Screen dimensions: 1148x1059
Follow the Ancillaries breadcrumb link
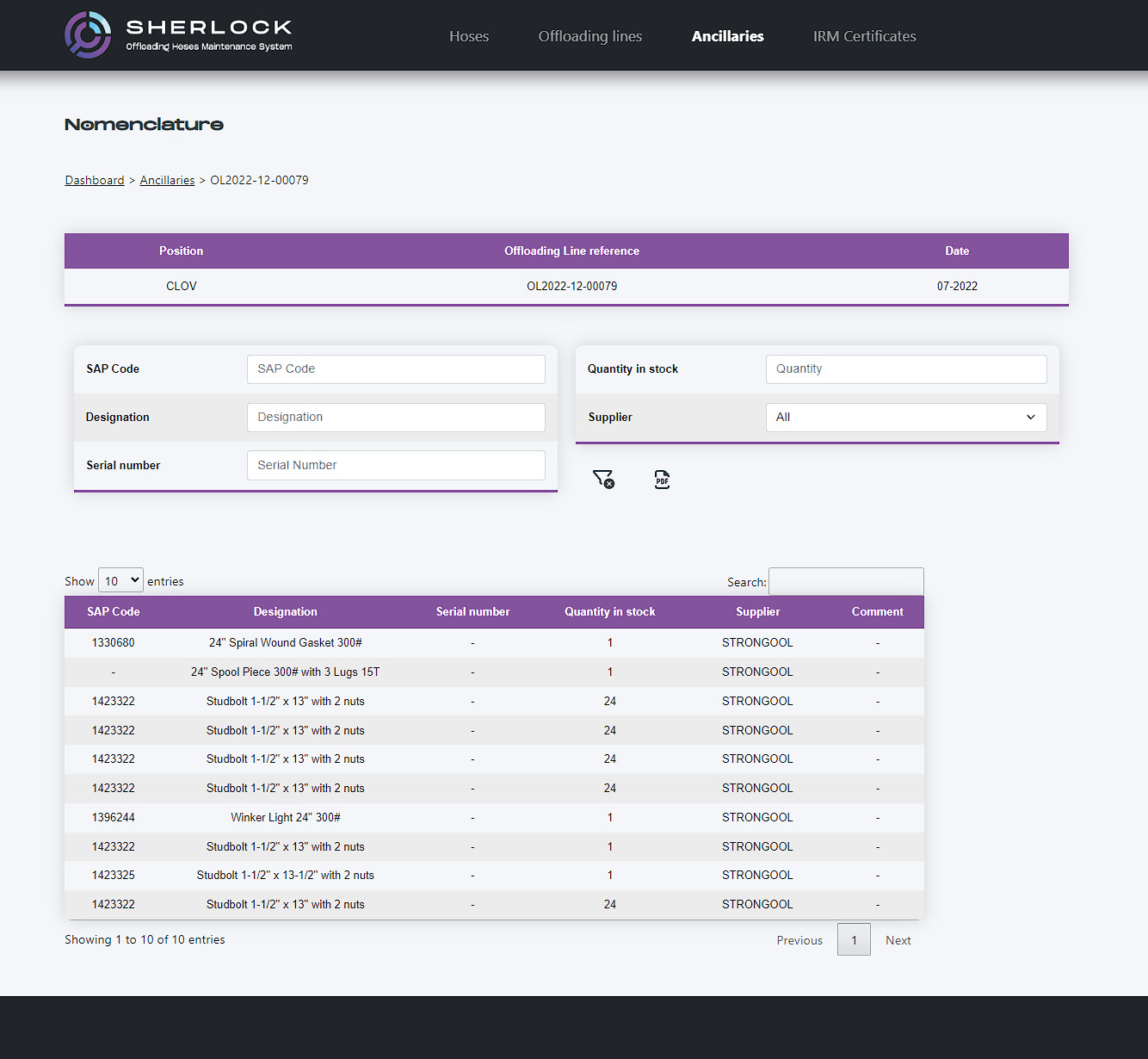pos(167,180)
